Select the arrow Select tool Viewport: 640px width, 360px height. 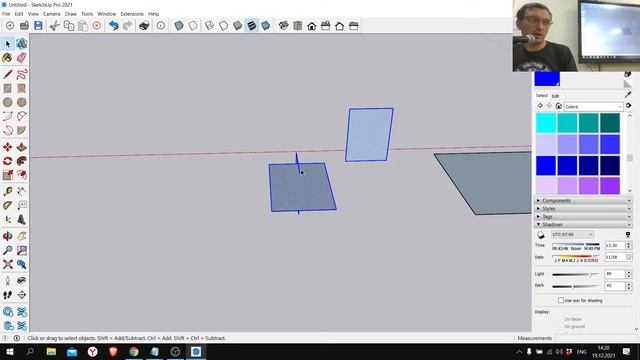click(x=8, y=44)
